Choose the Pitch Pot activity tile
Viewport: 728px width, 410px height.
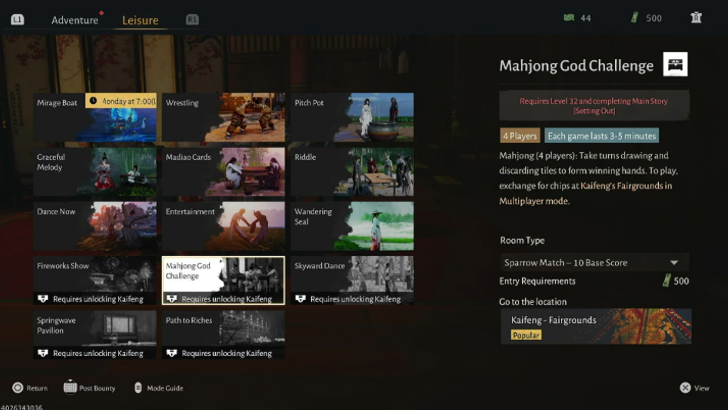click(x=351, y=118)
